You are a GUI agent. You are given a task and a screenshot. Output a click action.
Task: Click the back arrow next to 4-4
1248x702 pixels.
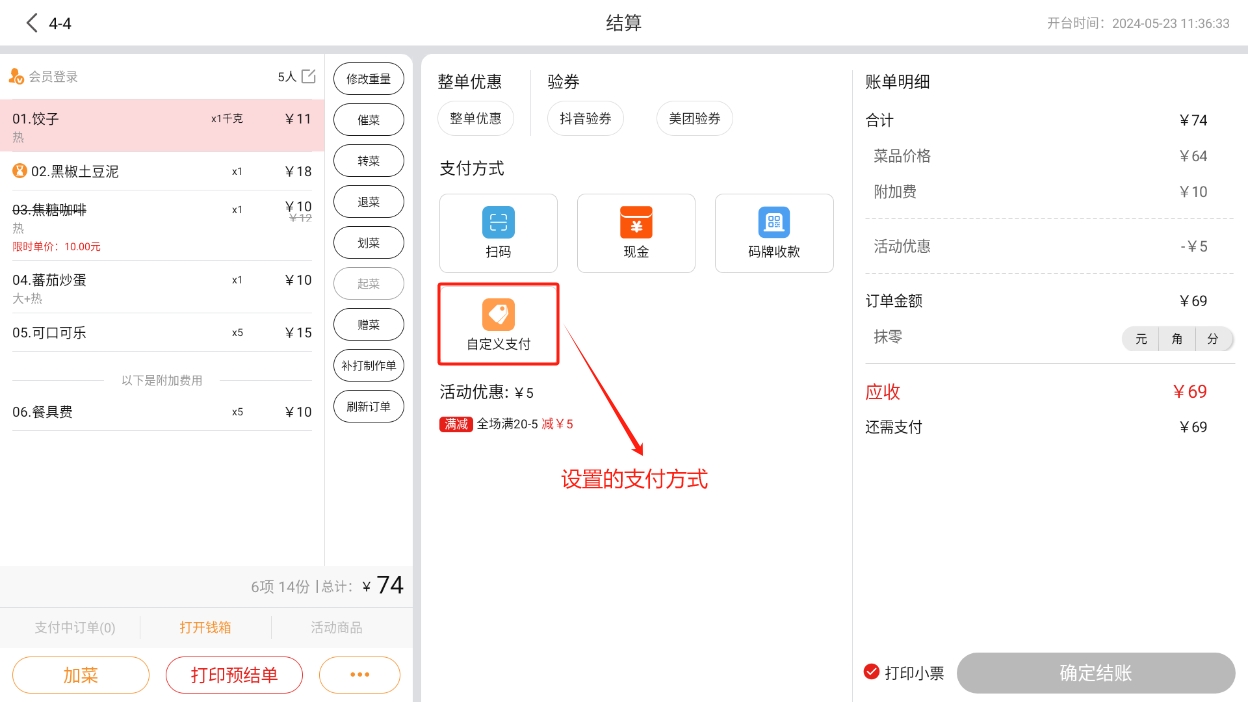(x=32, y=23)
